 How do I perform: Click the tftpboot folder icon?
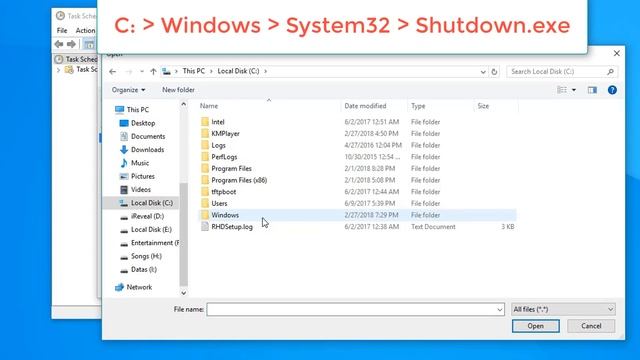point(205,192)
